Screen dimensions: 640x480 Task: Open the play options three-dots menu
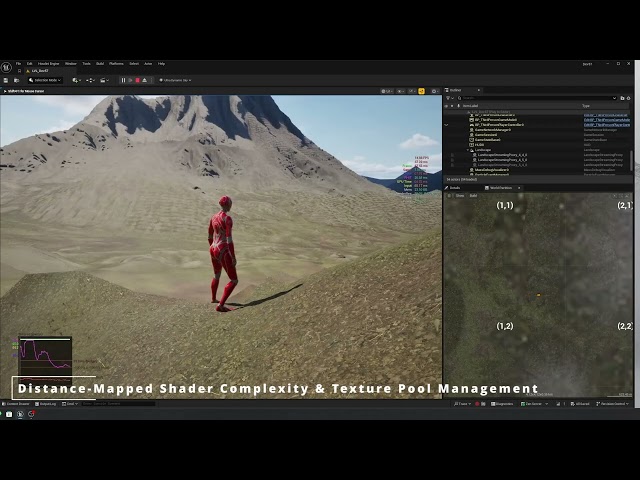(x=151, y=80)
